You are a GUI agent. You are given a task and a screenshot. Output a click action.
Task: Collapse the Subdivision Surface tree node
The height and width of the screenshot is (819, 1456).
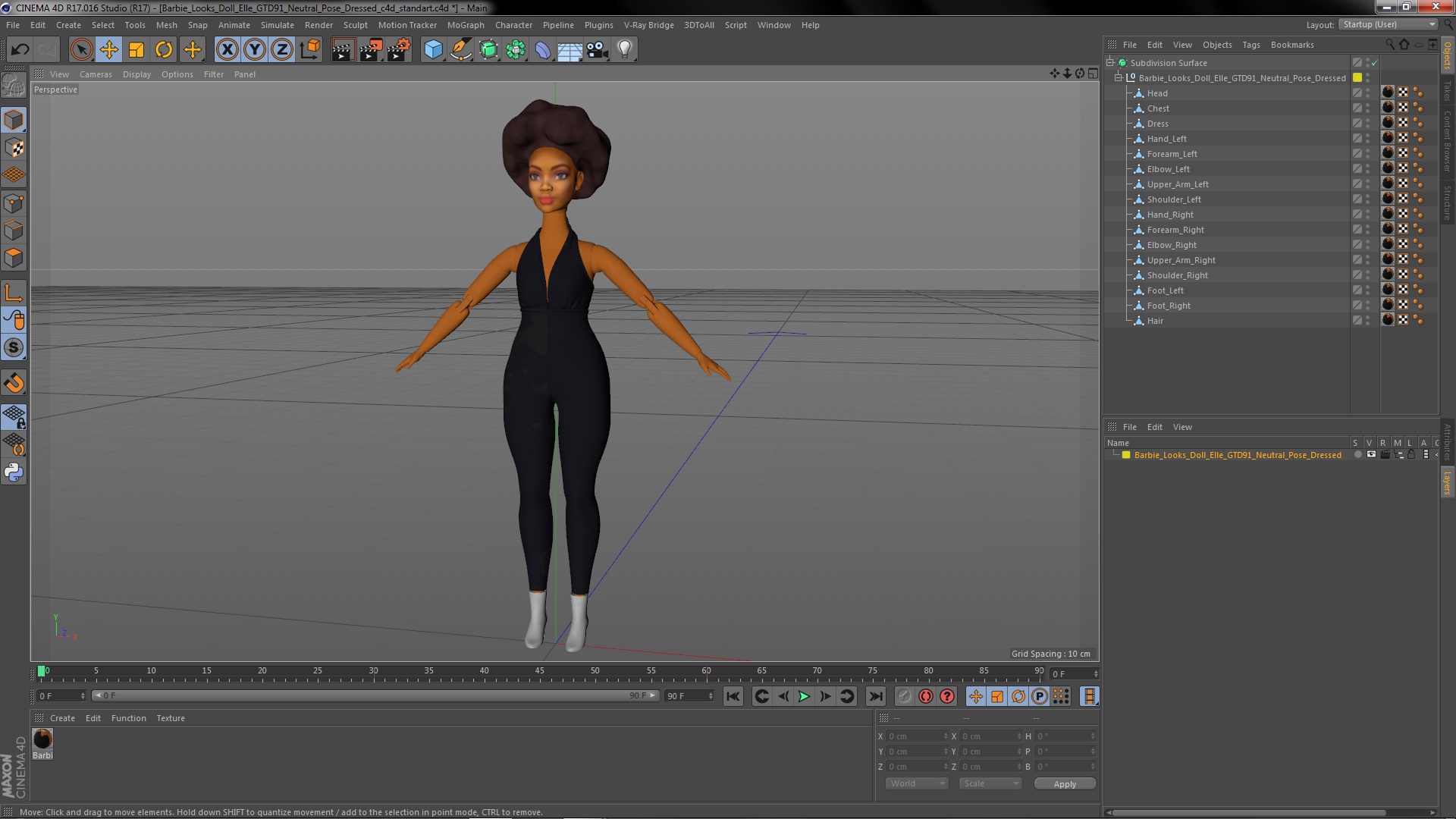[x=1110, y=63]
